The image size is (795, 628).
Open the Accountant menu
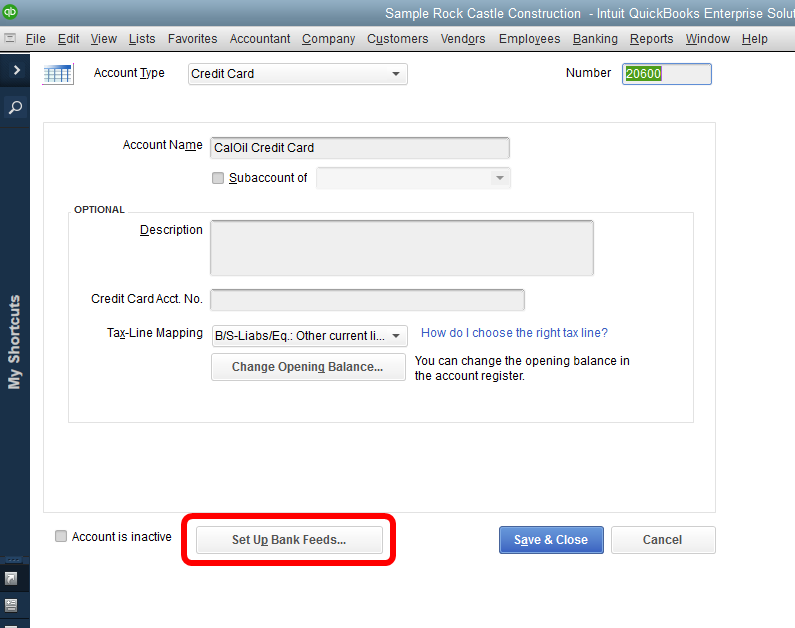(260, 39)
